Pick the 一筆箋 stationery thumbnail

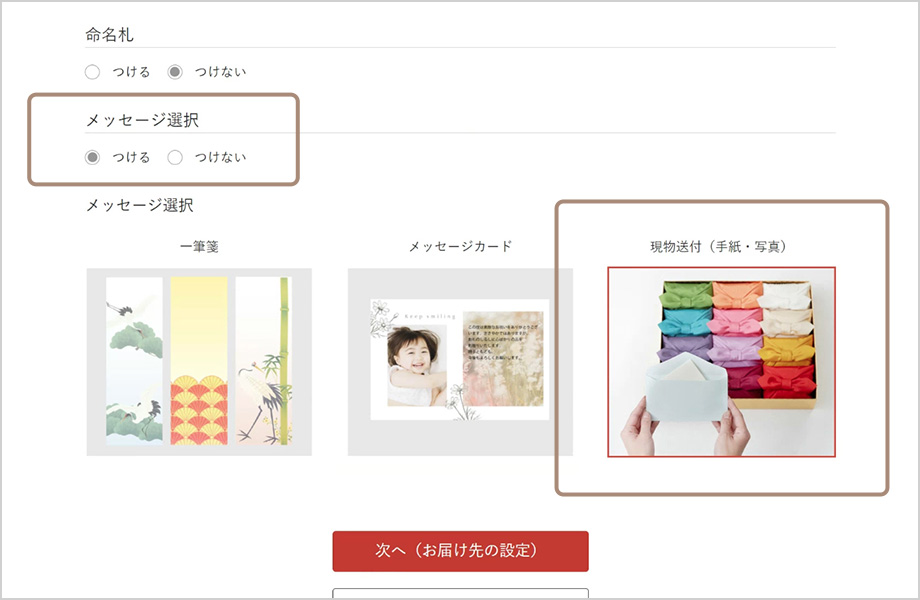pyautogui.click(x=199, y=362)
